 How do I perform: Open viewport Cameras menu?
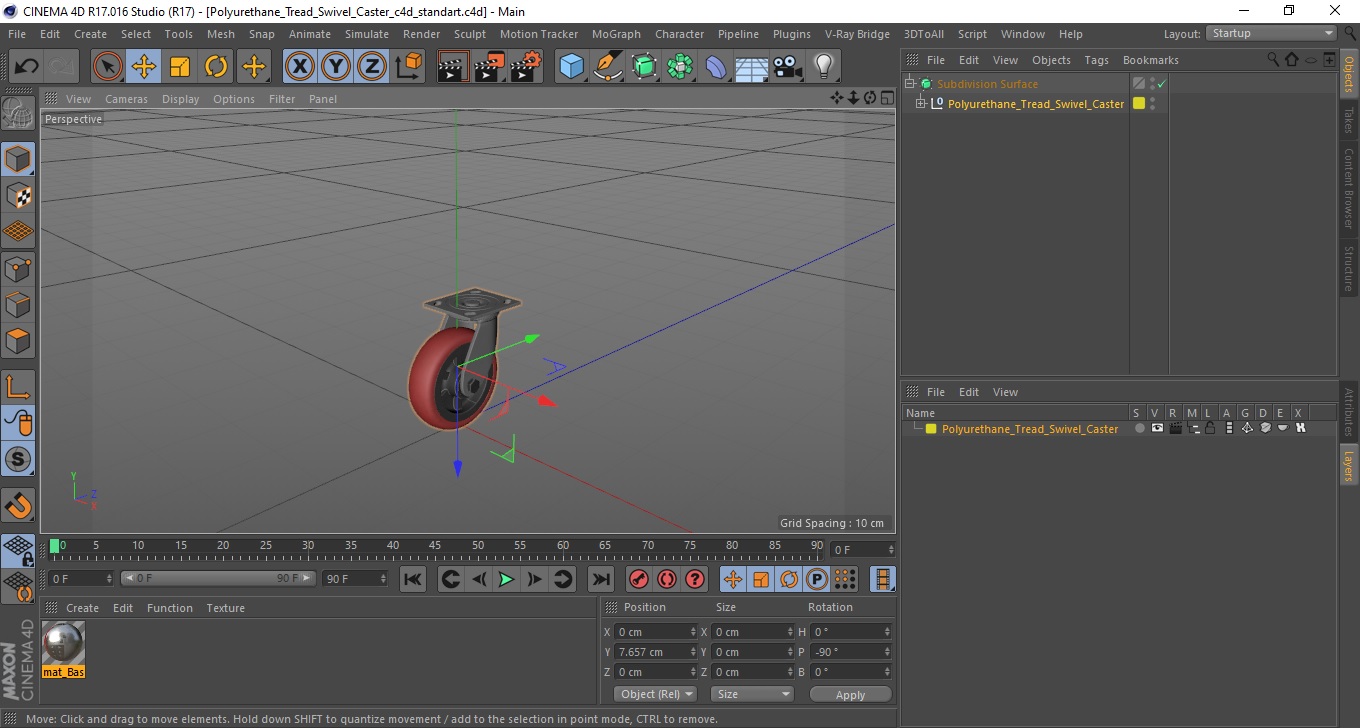point(126,99)
